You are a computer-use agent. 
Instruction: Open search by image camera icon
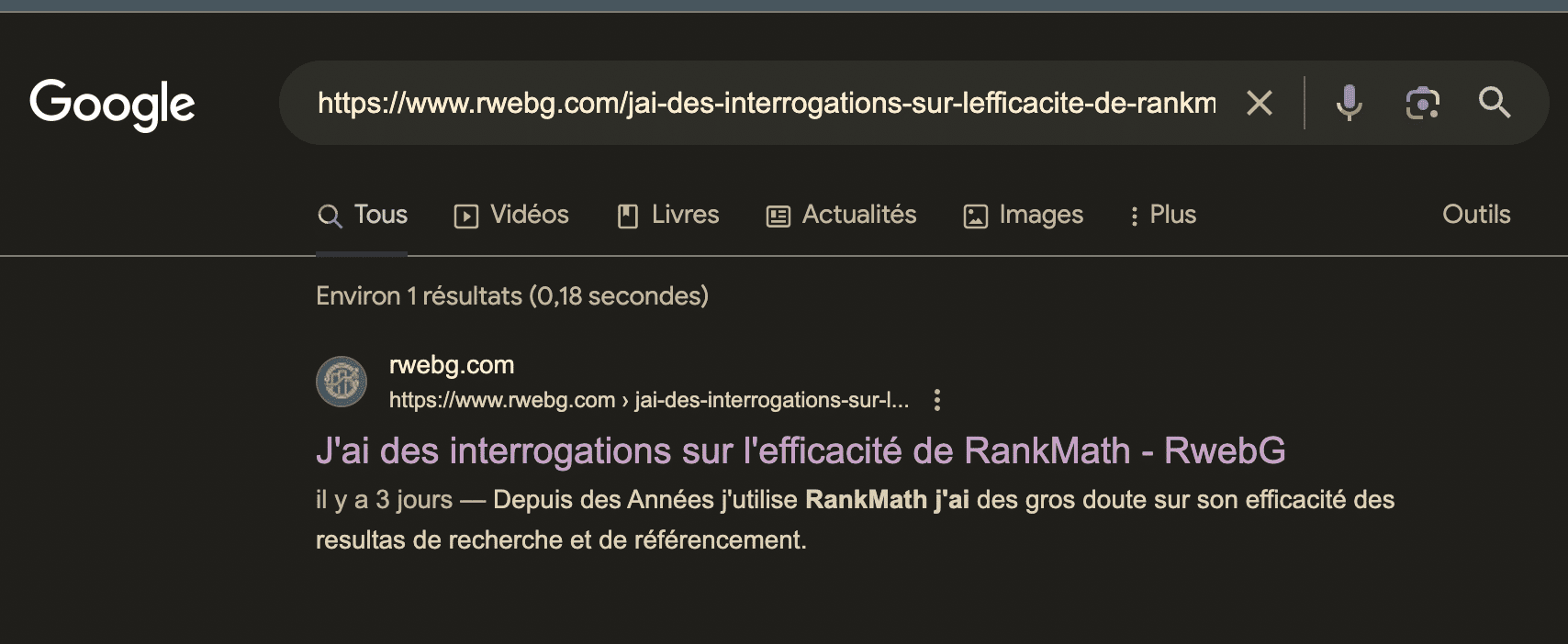[1422, 103]
